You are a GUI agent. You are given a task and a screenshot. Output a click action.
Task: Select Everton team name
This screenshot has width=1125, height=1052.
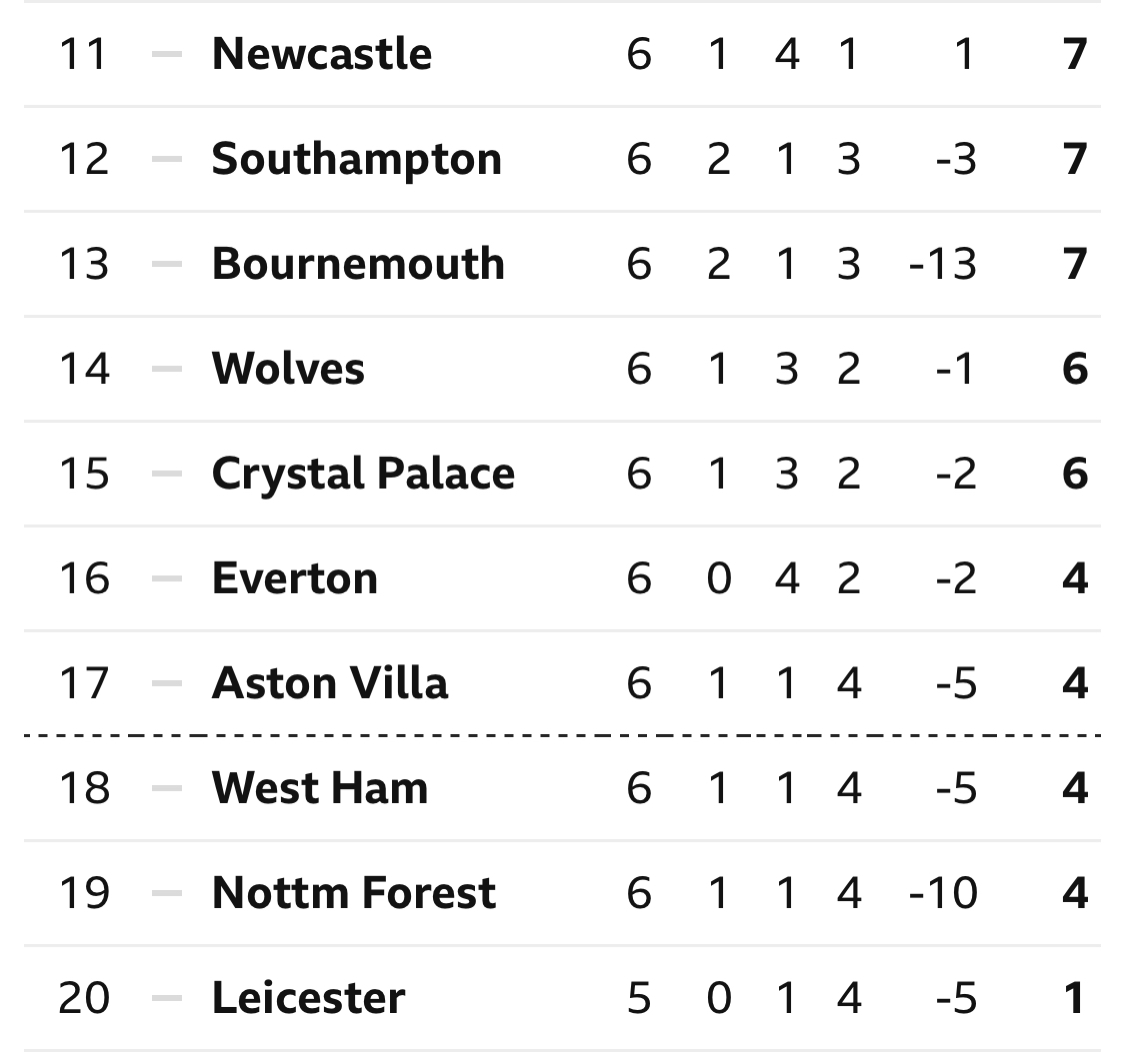(295, 578)
